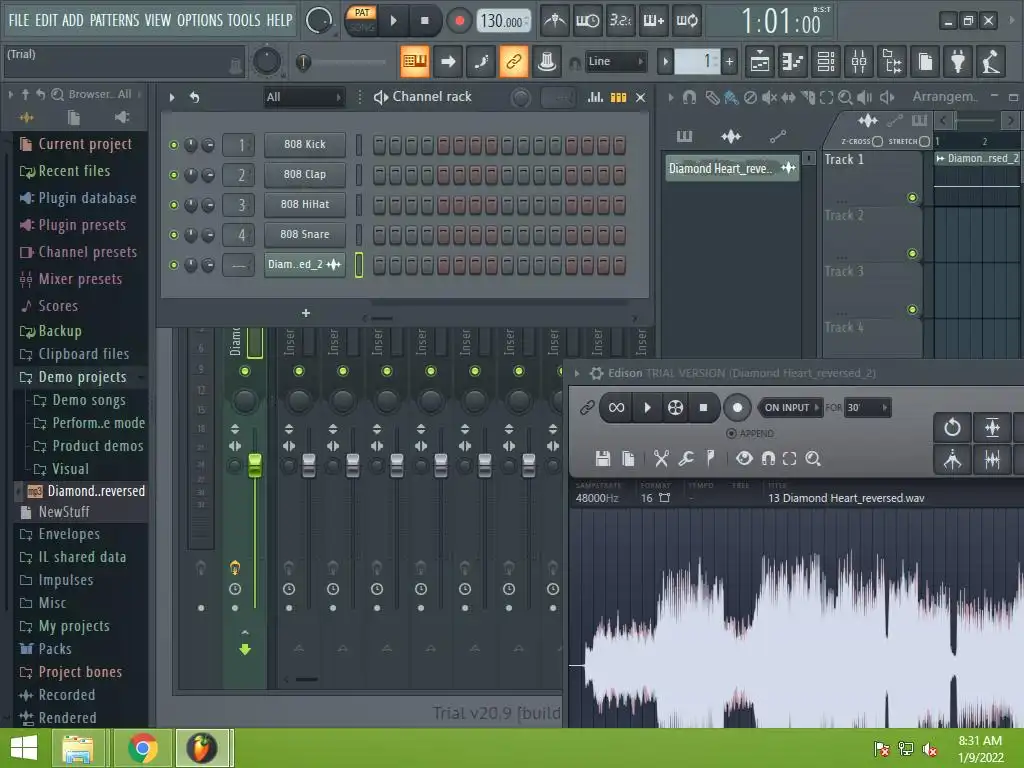Screen dimensions: 1024x768
Task: Open the TOOLS menu
Action: [x=244, y=20]
